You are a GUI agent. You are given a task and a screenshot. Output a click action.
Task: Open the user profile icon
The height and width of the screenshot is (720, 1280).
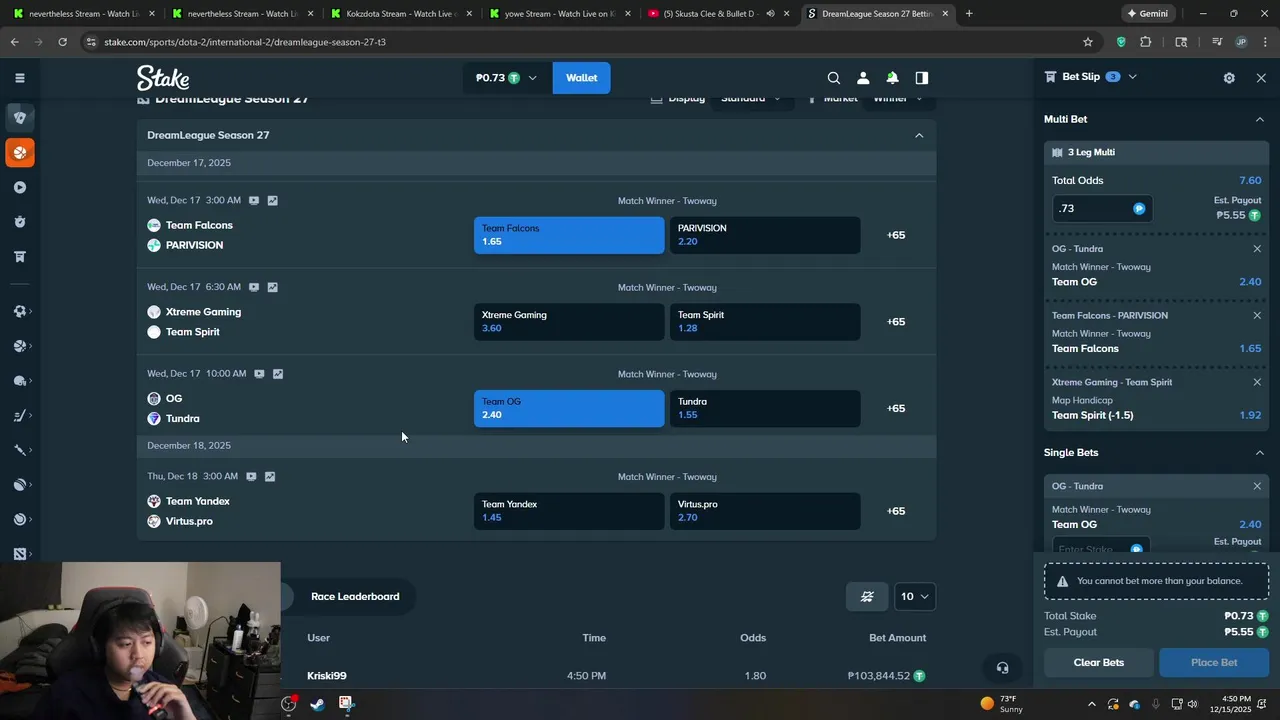pos(863,78)
